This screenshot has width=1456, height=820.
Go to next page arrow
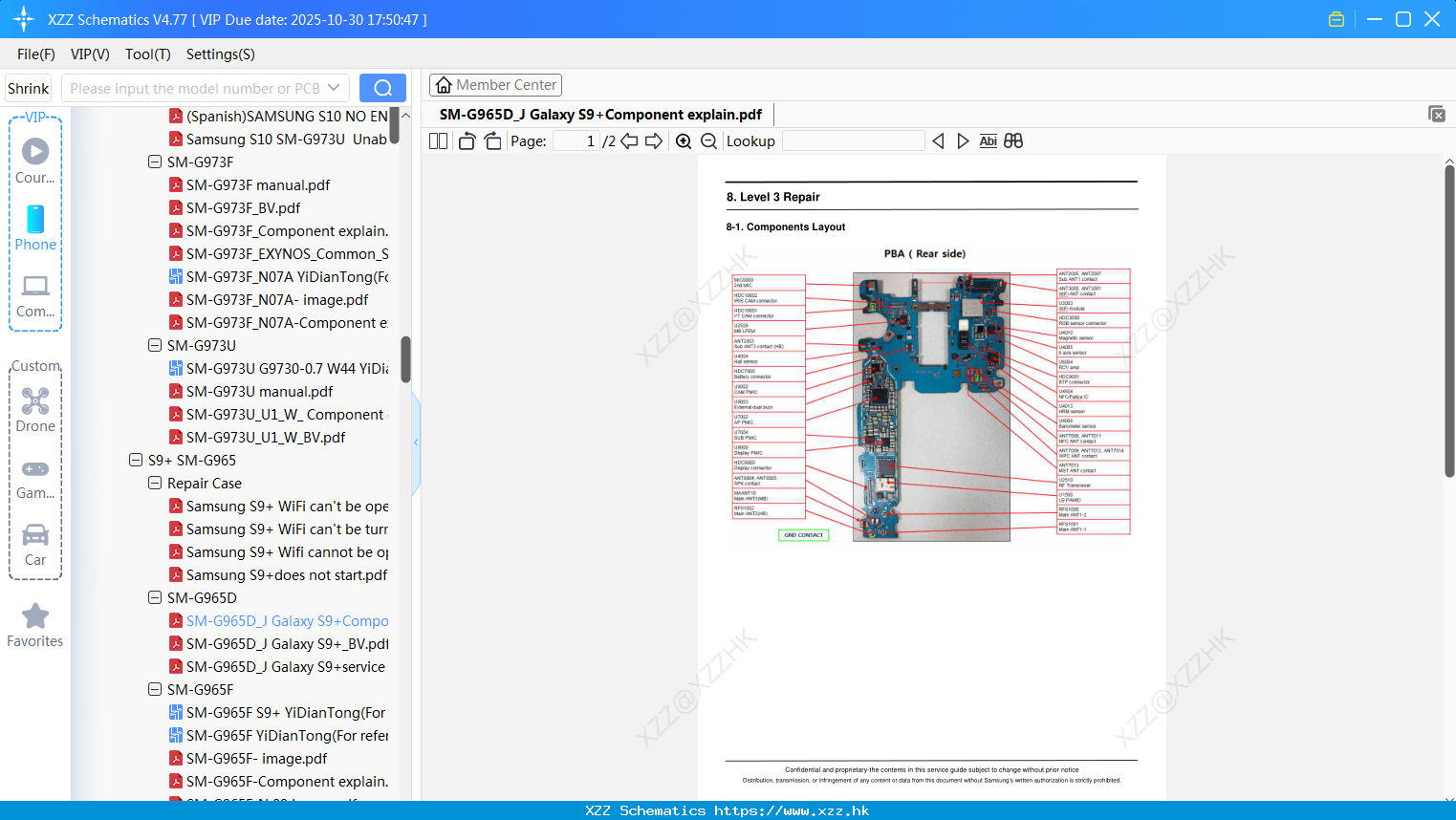coord(654,141)
